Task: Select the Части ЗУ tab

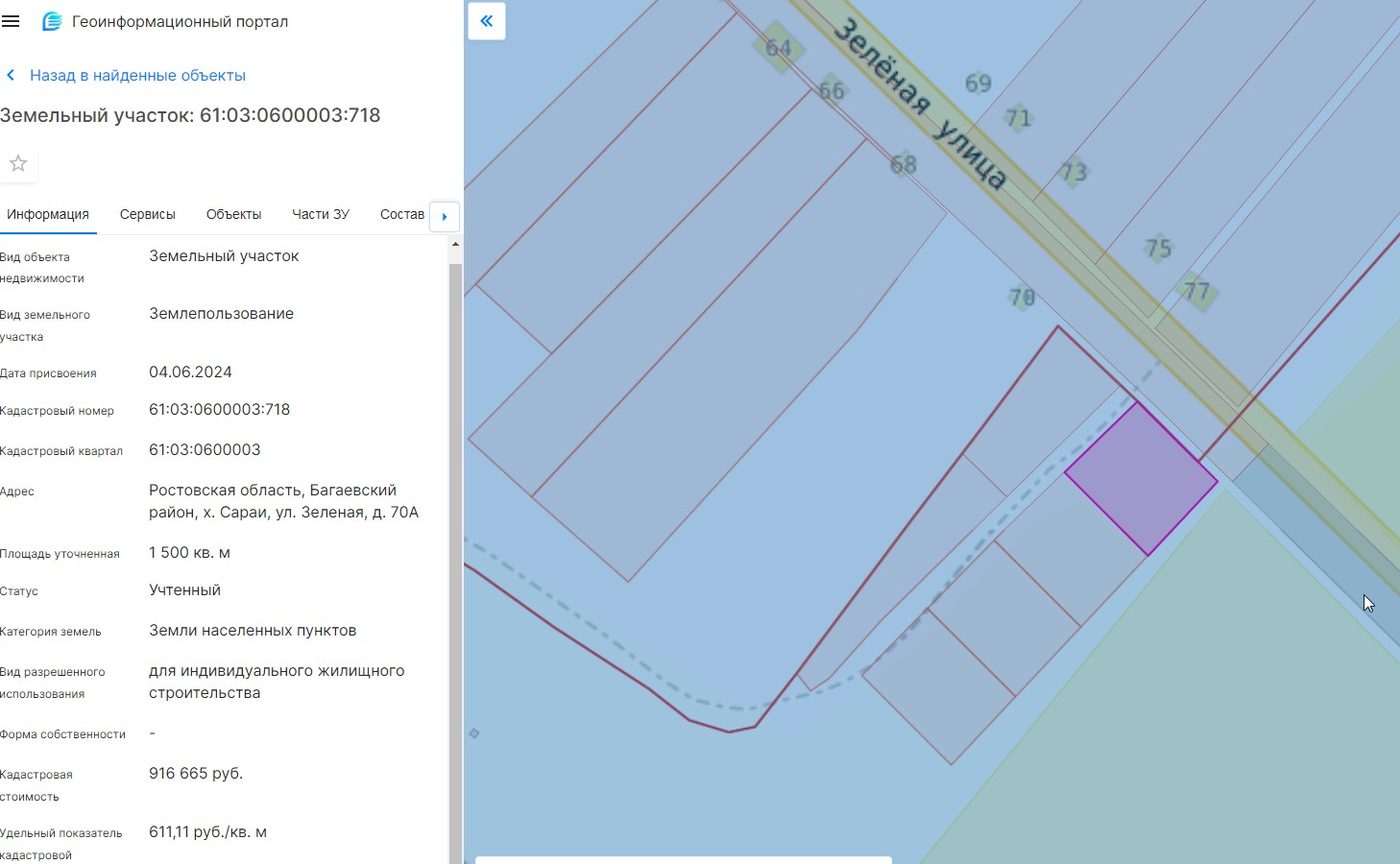Action: tap(320, 214)
